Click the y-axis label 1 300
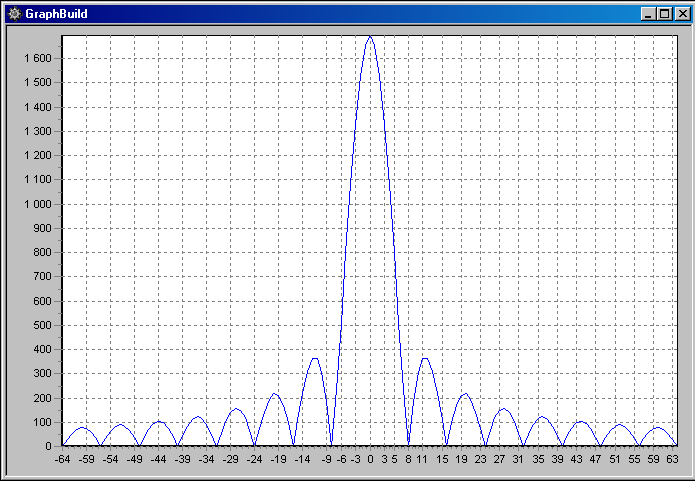 38,131
